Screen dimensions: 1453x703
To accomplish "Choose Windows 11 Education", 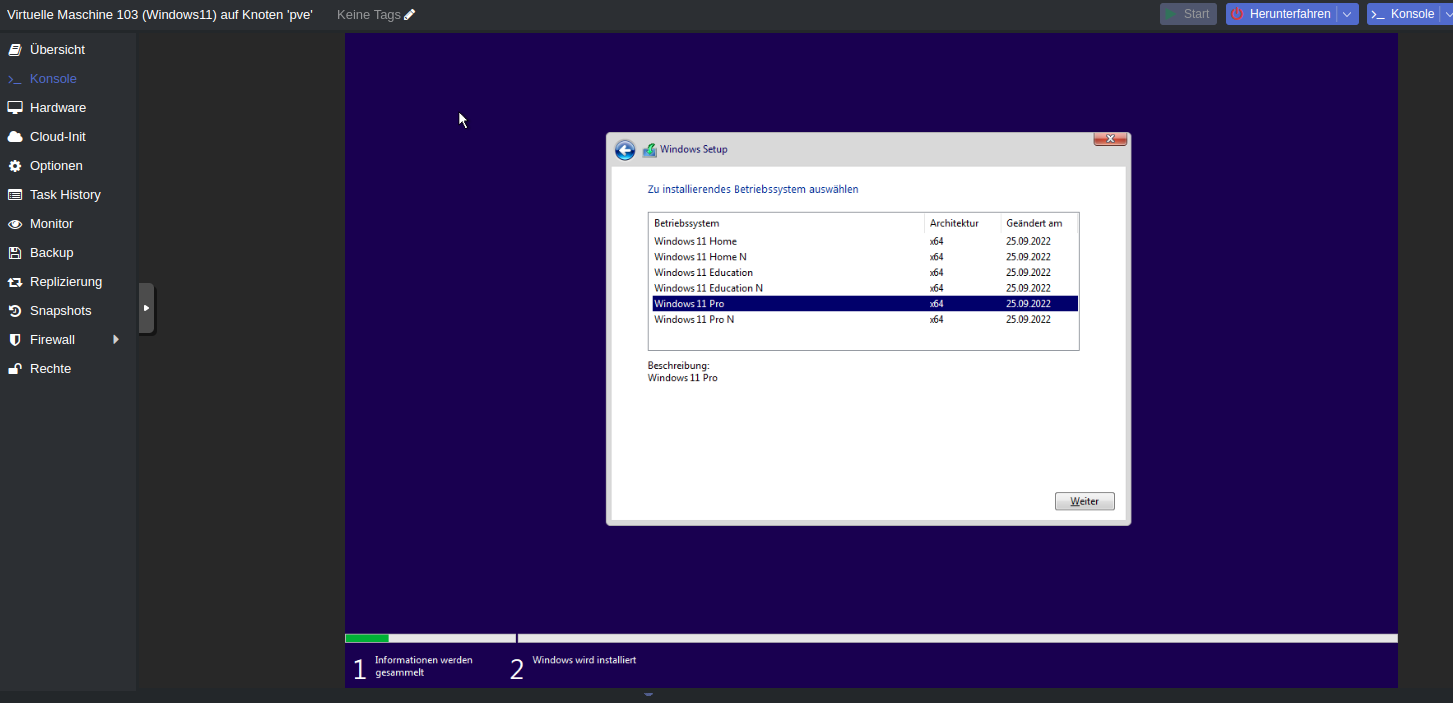I will pos(865,273).
